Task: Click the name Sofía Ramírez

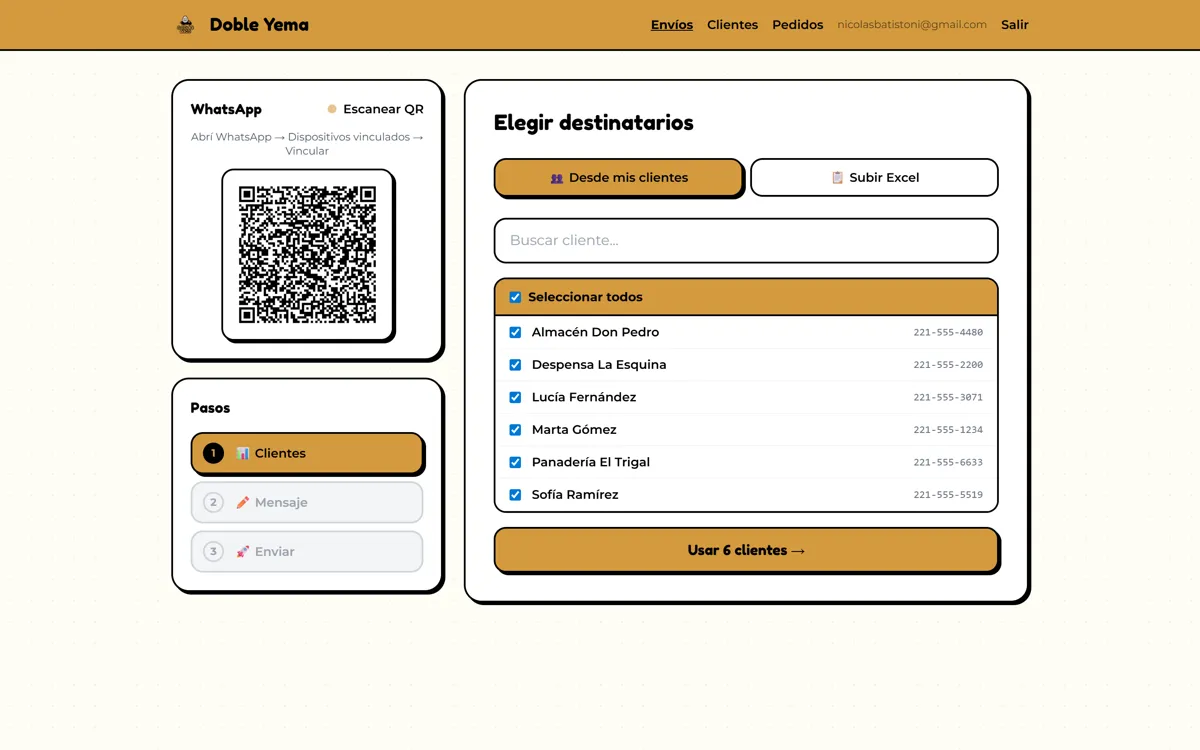Action: coord(575,495)
